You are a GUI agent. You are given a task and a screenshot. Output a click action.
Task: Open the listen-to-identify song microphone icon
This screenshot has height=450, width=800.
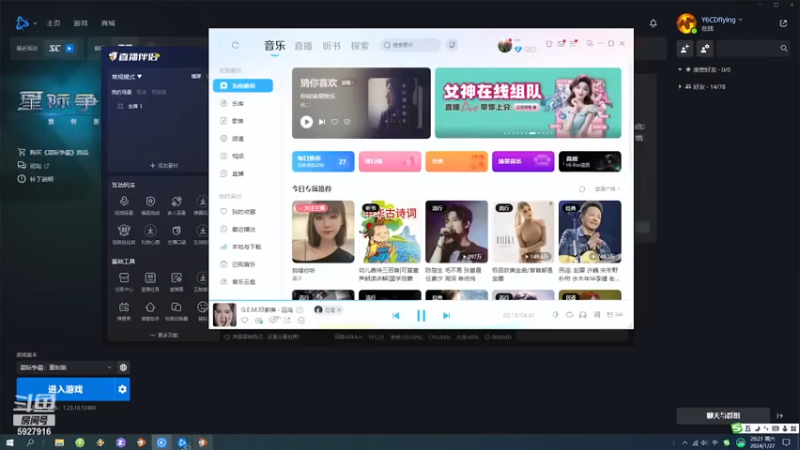point(452,45)
